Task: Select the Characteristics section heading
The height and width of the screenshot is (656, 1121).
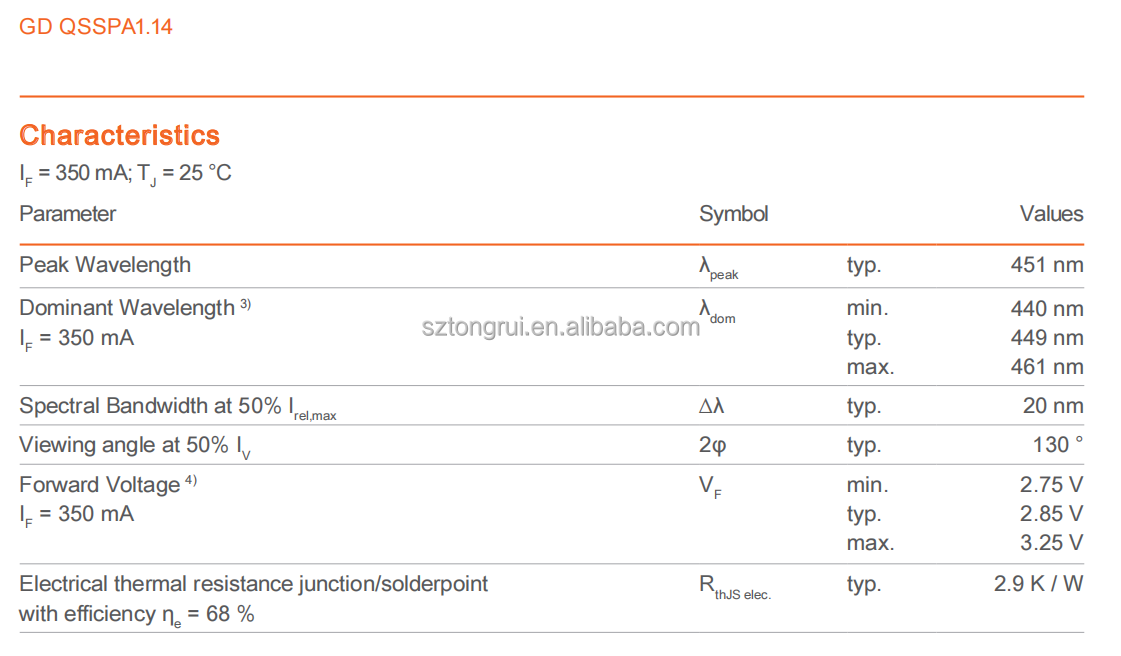Action: (x=119, y=135)
